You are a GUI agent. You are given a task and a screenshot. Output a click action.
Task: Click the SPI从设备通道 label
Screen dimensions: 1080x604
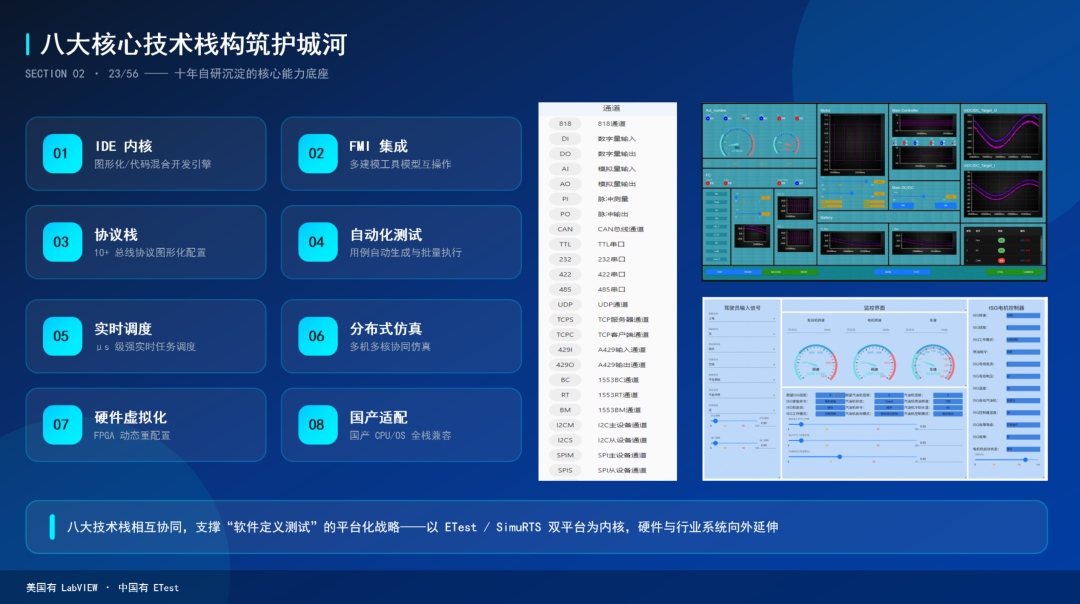click(x=622, y=470)
